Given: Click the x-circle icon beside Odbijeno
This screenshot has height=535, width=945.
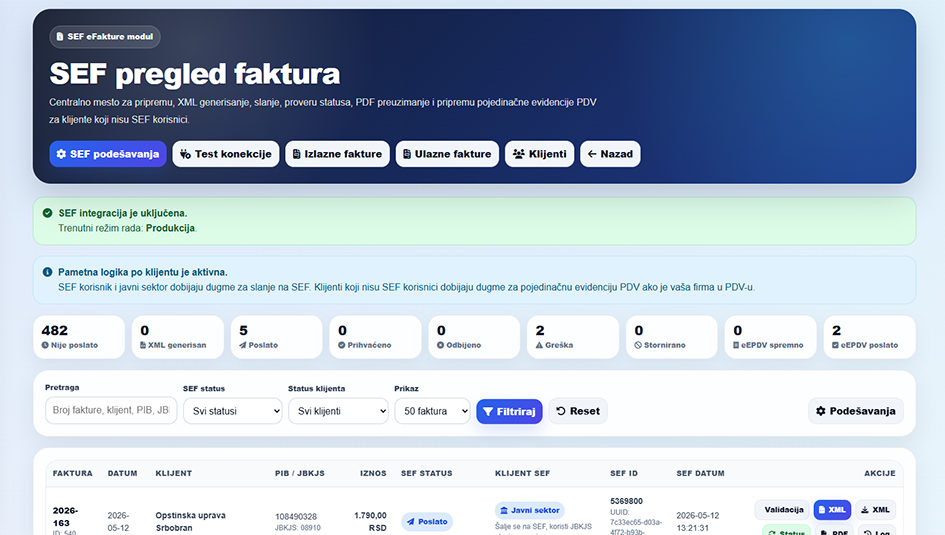Looking at the screenshot, I should [441, 345].
